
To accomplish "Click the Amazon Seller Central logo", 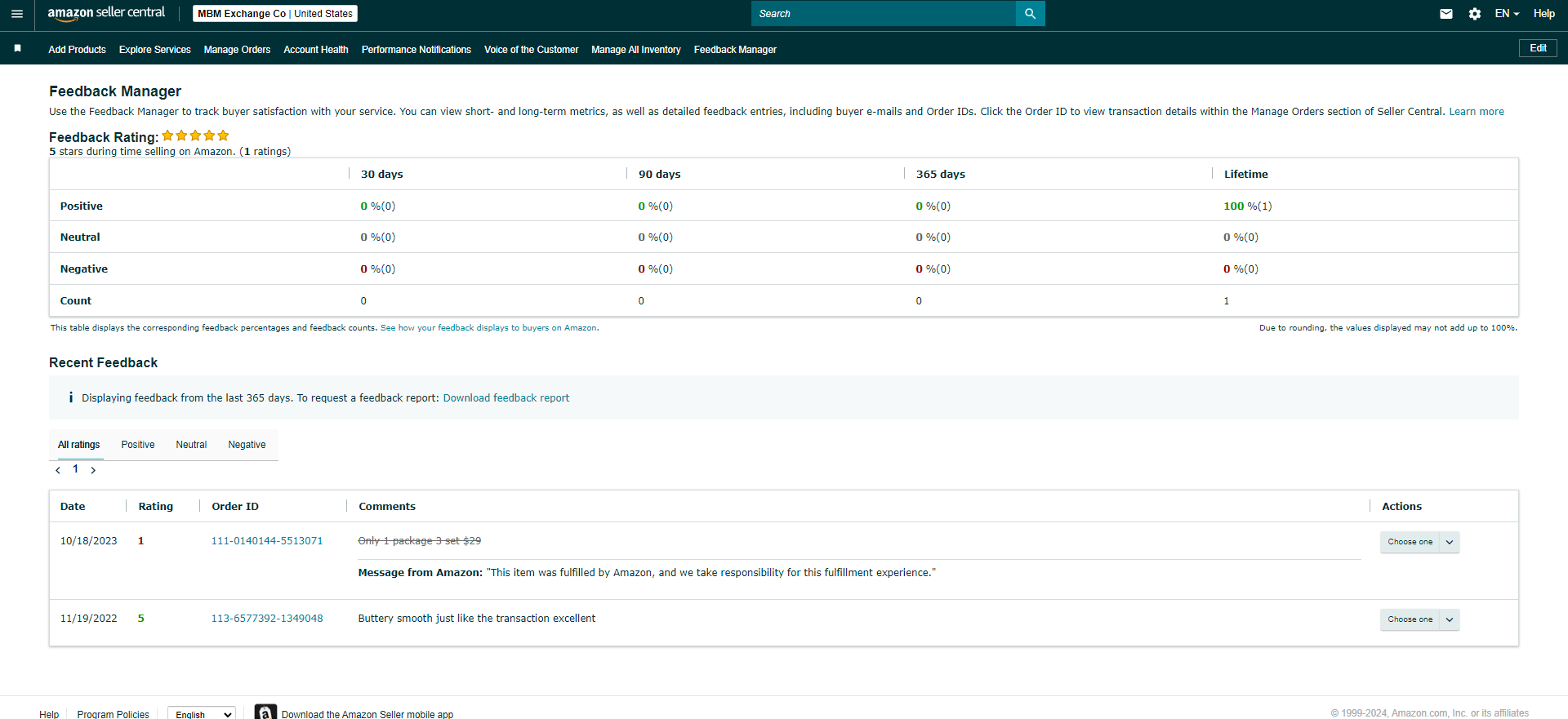I will click(106, 13).
